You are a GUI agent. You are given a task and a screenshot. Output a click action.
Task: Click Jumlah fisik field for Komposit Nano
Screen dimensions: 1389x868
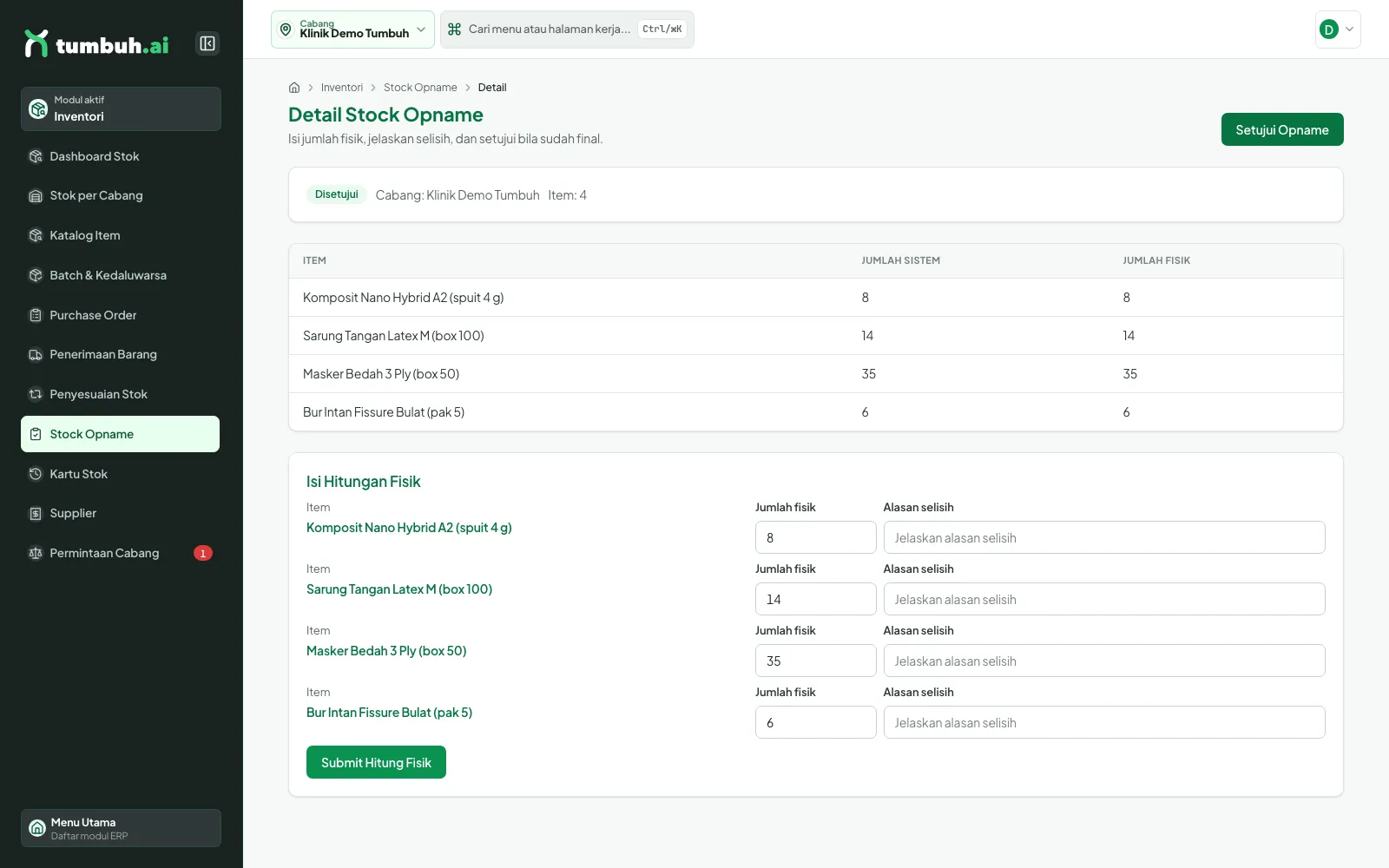pyautogui.click(x=815, y=537)
